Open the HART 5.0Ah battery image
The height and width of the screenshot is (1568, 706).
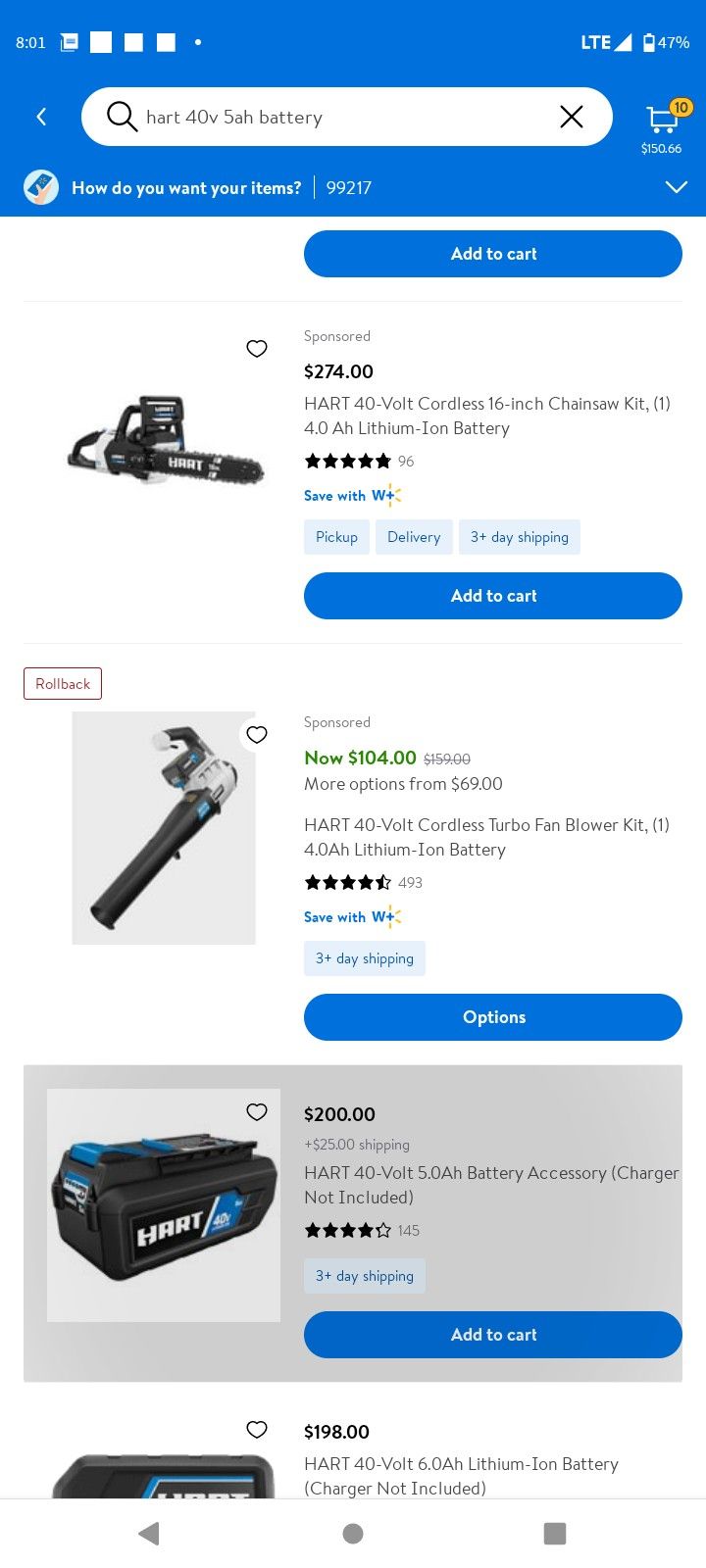tap(164, 1205)
